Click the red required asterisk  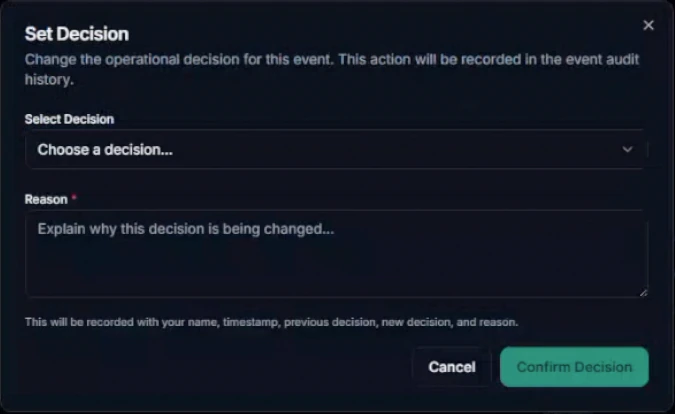point(74,197)
